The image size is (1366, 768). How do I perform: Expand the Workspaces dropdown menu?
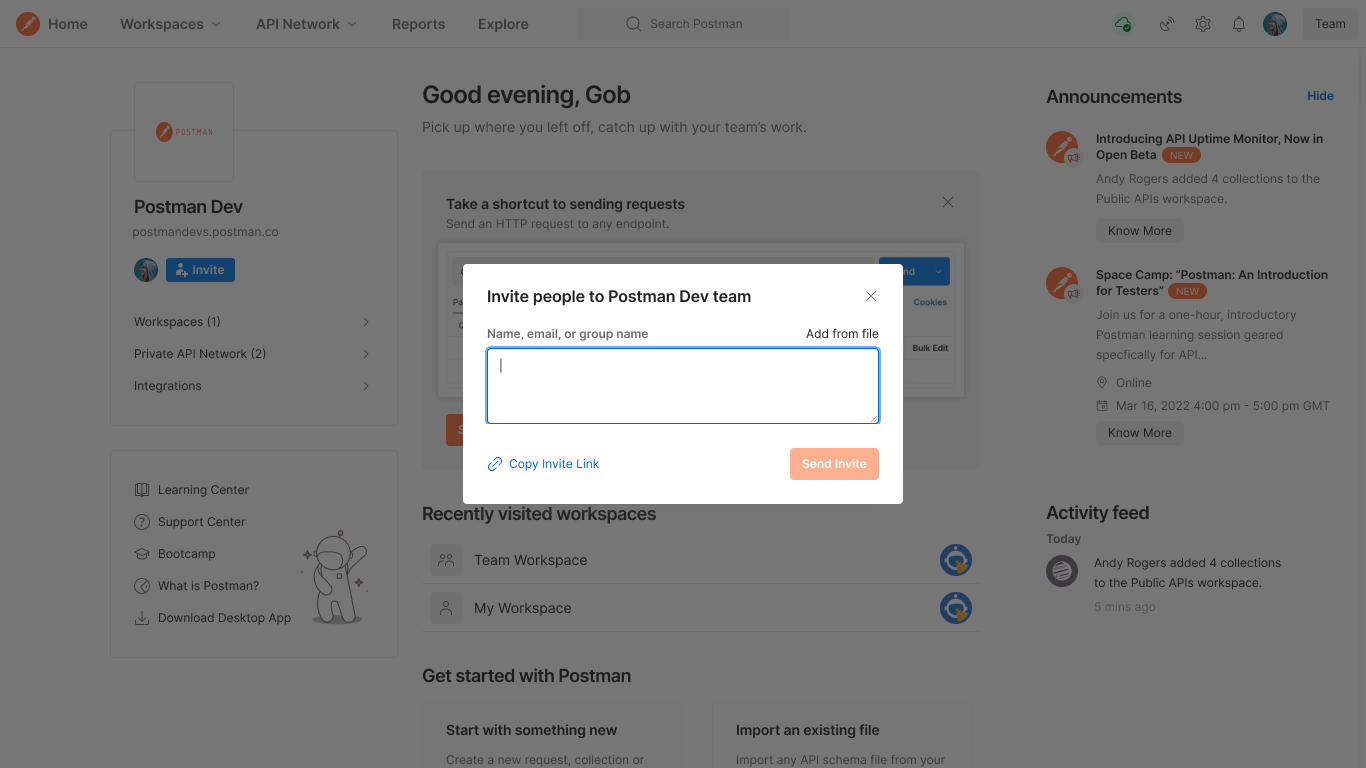(170, 24)
